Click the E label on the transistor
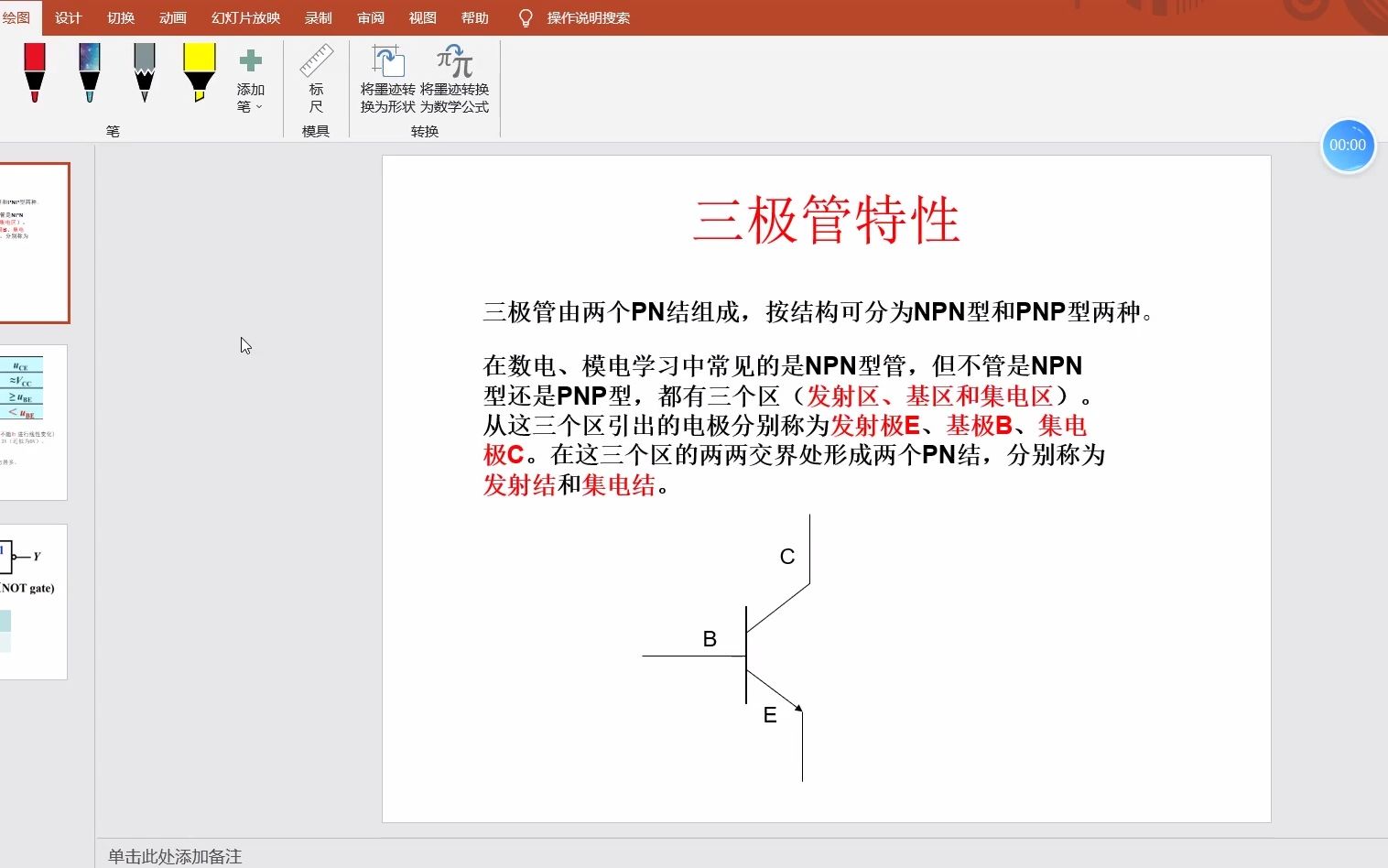Viewport: 1388px width, 868px height. [x=770, y=715]
